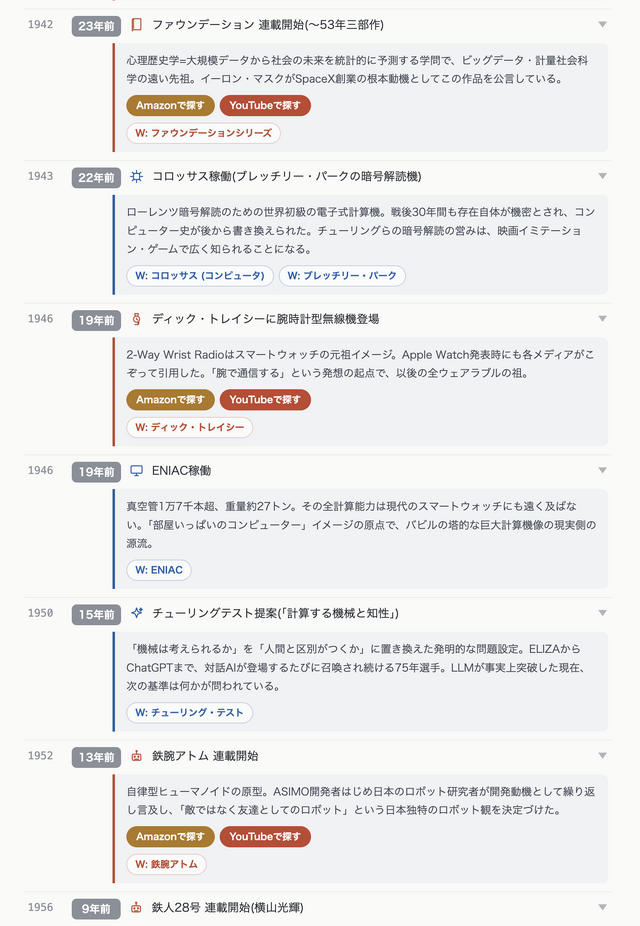Click the book icon beside ファウンデーション
The width and height of the screenshot is (640, 926).
(136, 25)
